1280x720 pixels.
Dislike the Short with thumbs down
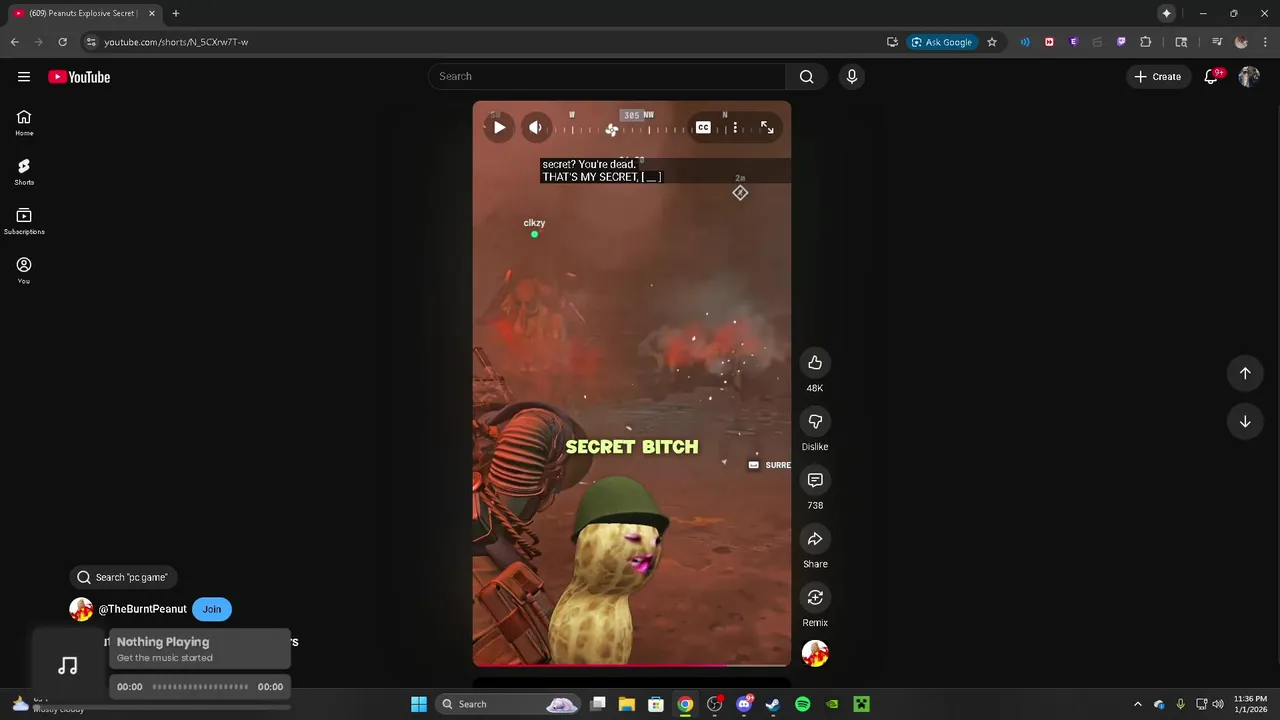tap(815, 422)
